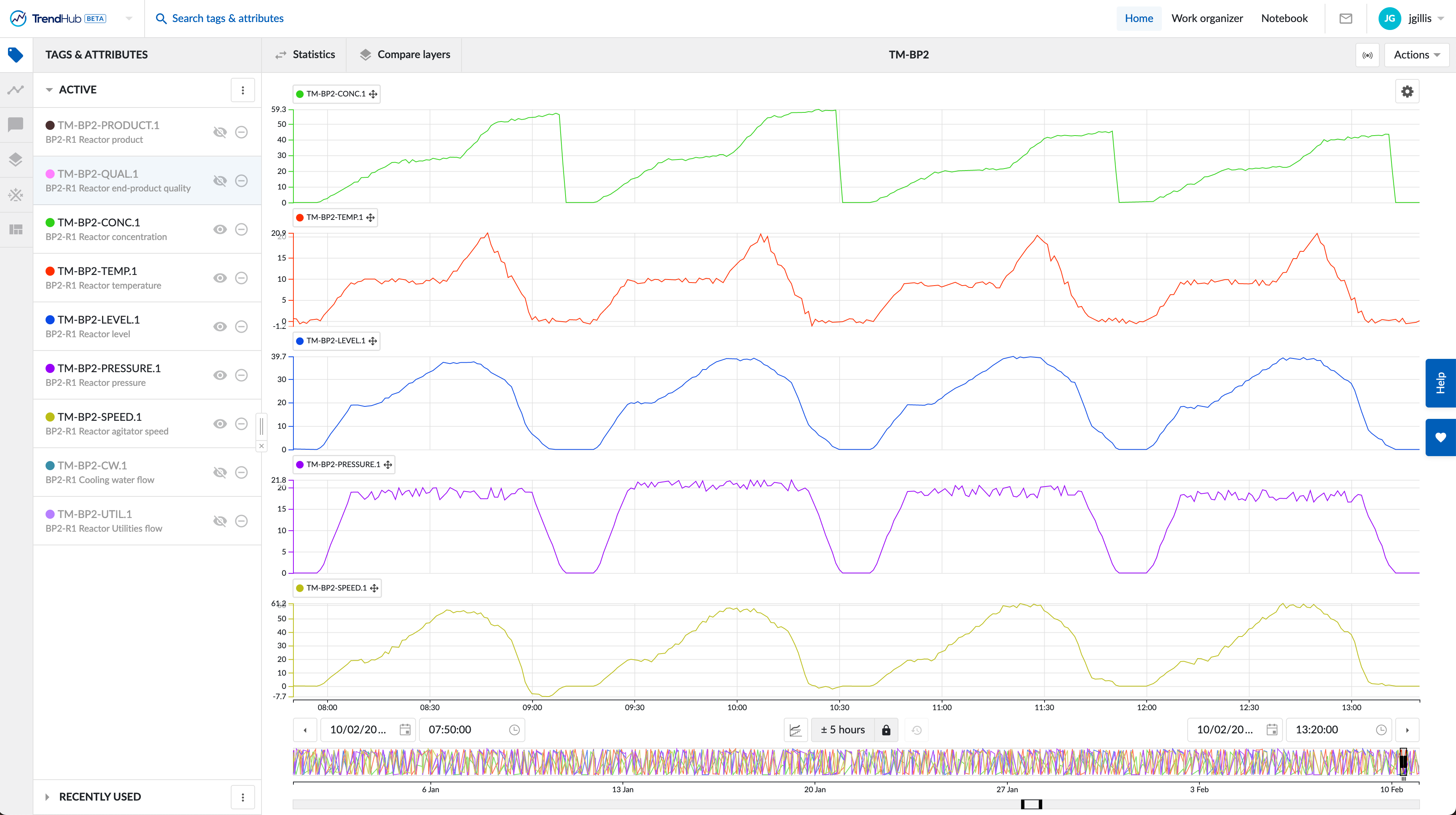Screen dimensions: 1456x815
Task: Open RECENTLY USED options menu
Action: tap(243, 797)
